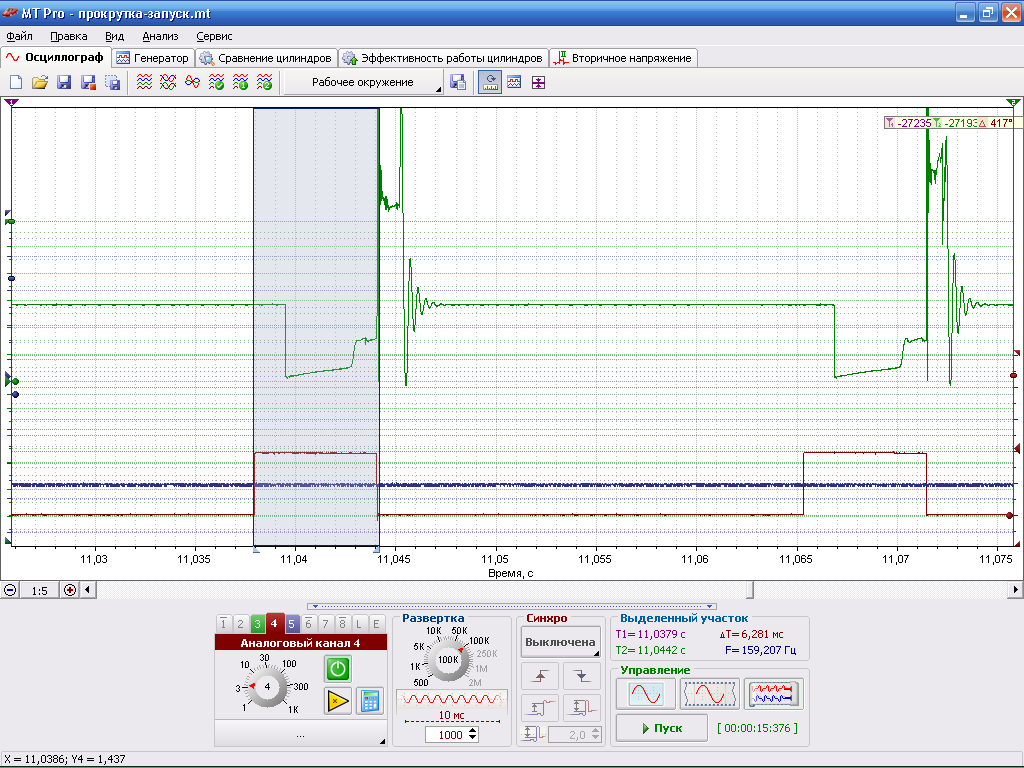Viewport: 1024px width, 768px height.
Task: Expand the '...' channel options bar
Action: 300,733
